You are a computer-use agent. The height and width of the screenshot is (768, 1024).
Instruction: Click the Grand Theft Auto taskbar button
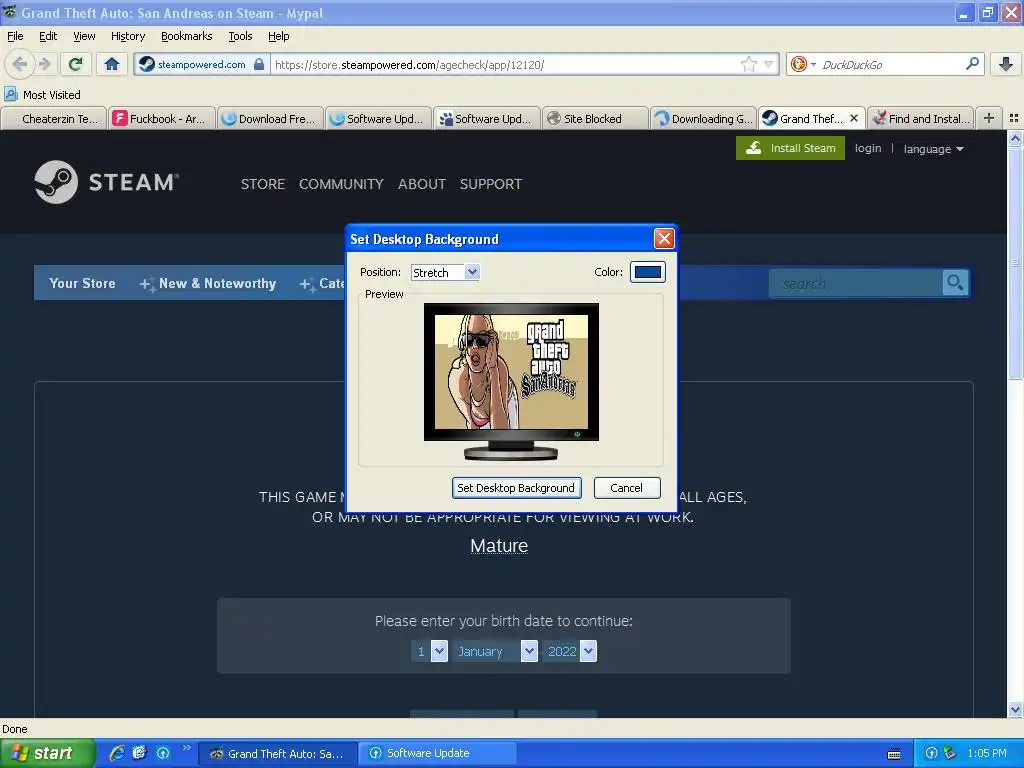pos(278,753)
